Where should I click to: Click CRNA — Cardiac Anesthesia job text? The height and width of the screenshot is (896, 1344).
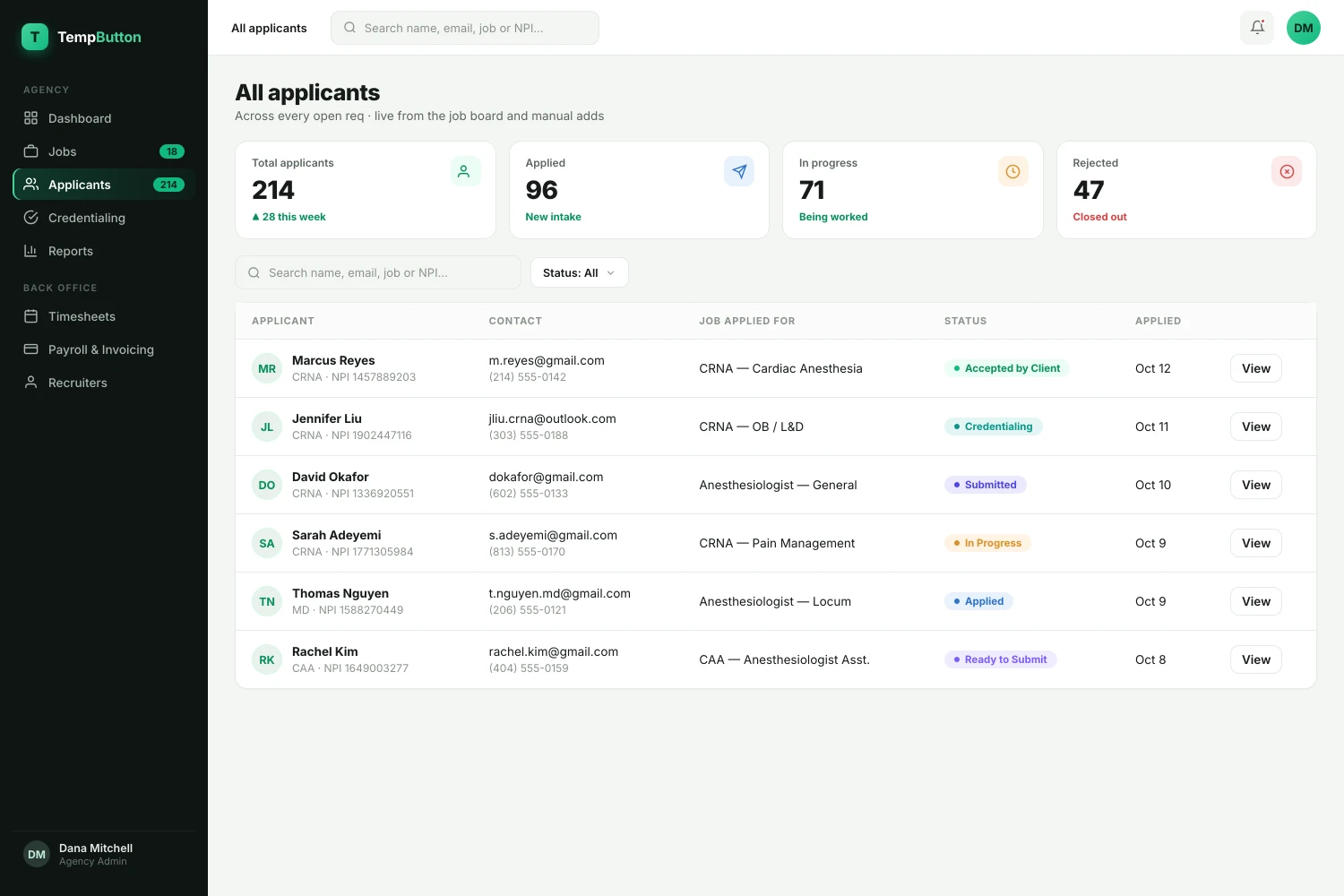pyautogui.click(x=780, y=368)
